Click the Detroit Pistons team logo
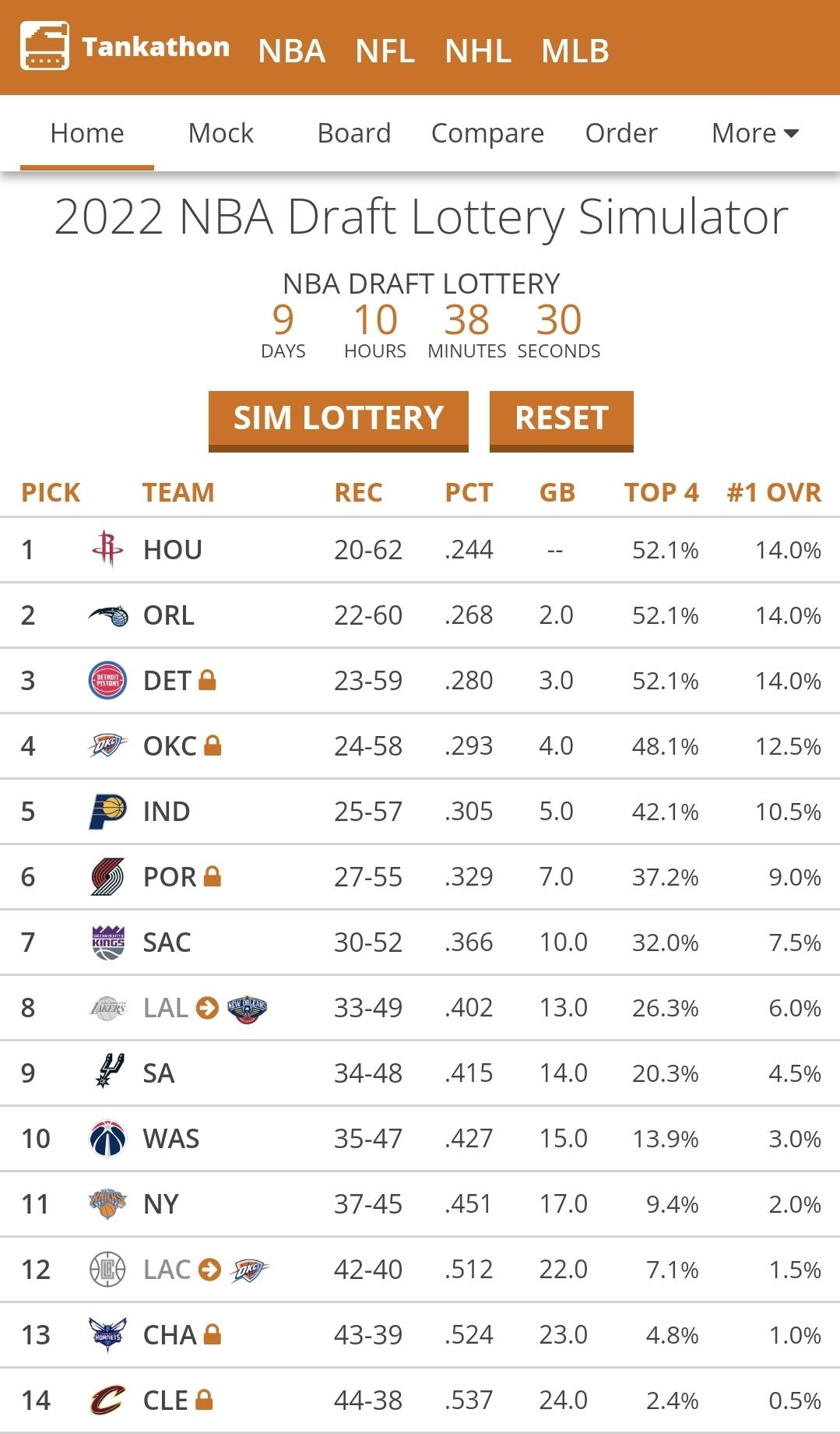The height and width of the screenshot is (1434, 840). click(x=107, y=681)
